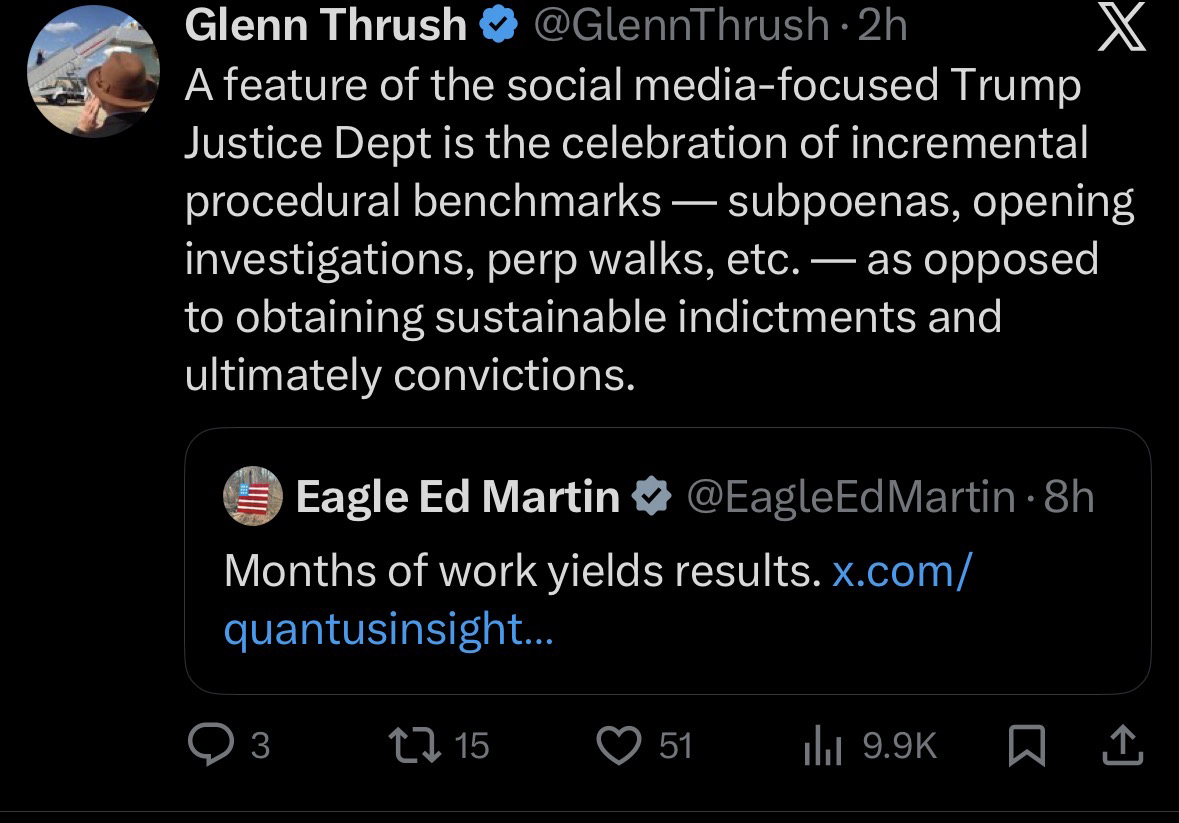Open the view analytics bar chart icon
The height and width of the screenshot is (823, 1179).
824,745
